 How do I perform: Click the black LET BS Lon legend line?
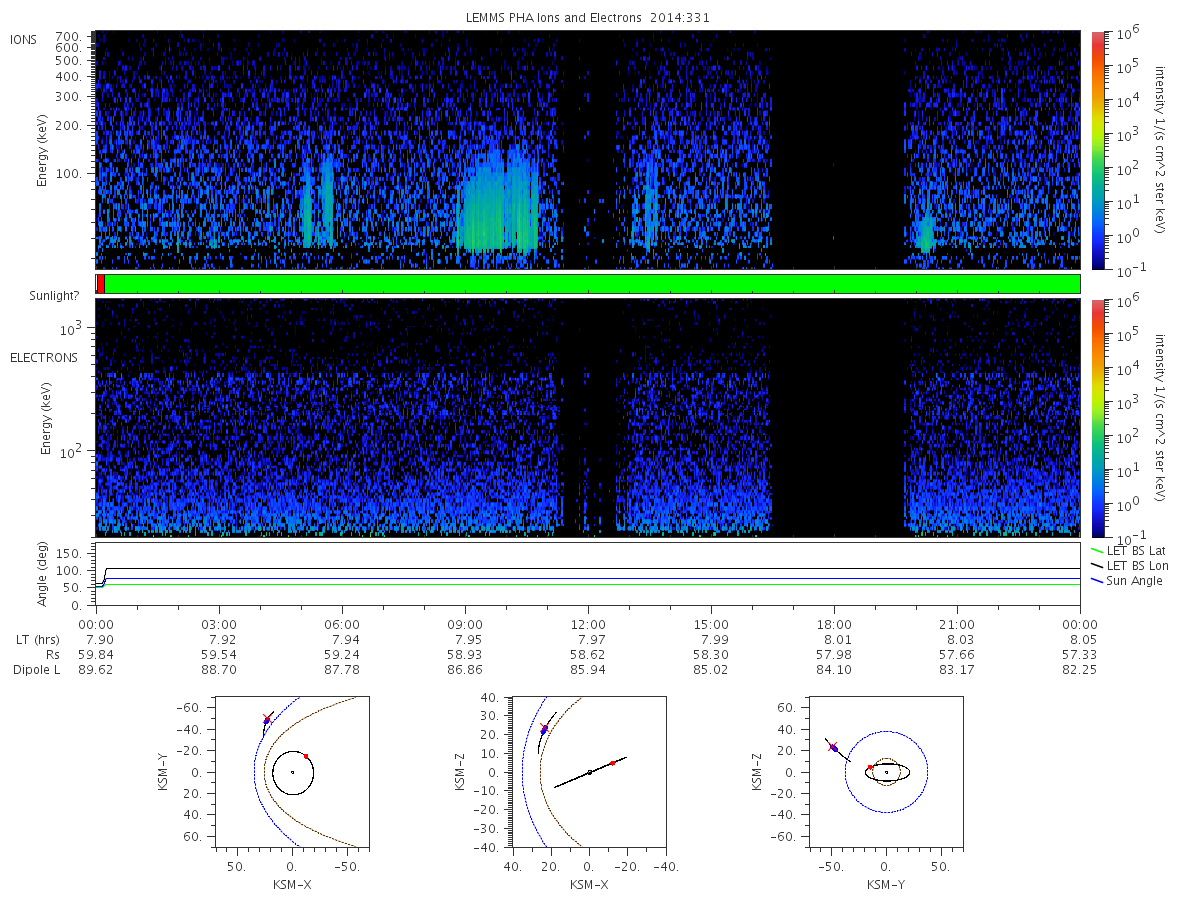pyautogui.click(x=1097, y=566)
